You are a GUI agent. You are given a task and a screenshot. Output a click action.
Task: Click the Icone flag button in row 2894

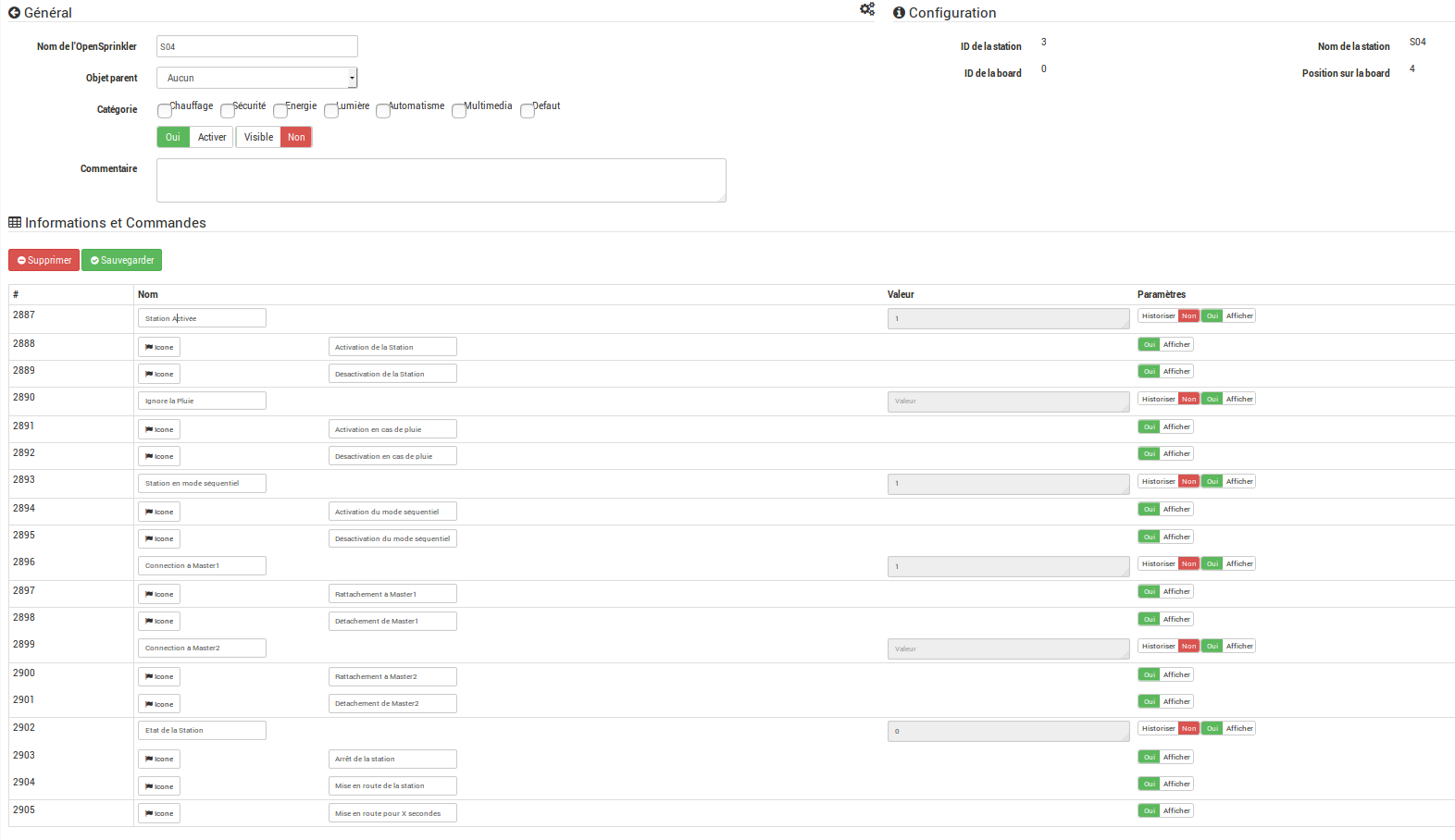click(x=159, y=512)
